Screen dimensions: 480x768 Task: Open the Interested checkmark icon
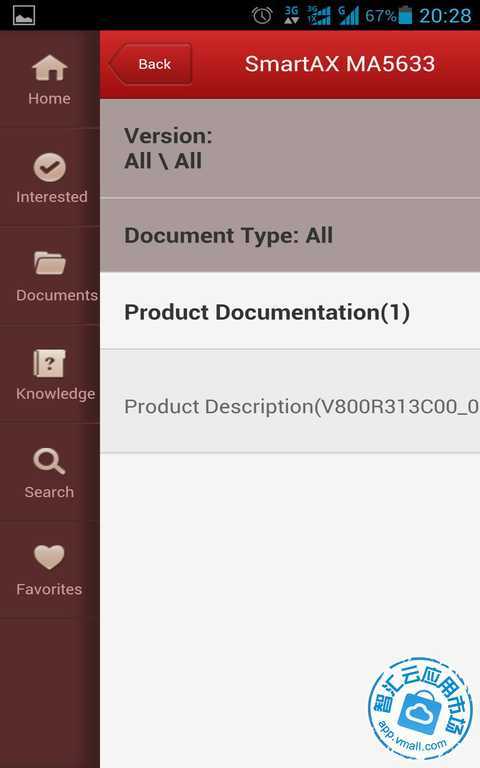pos(49,167)
